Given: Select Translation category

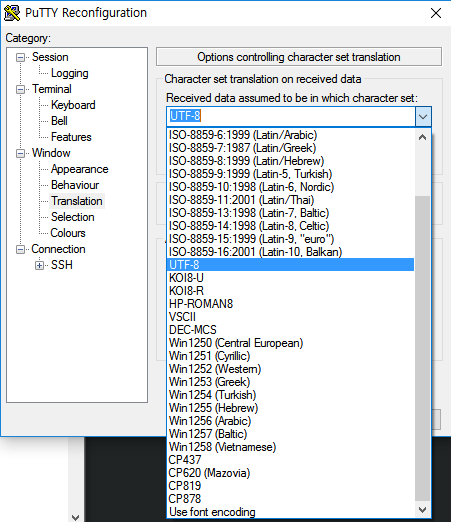Looking at the screenshot, I should click(77, 201).
